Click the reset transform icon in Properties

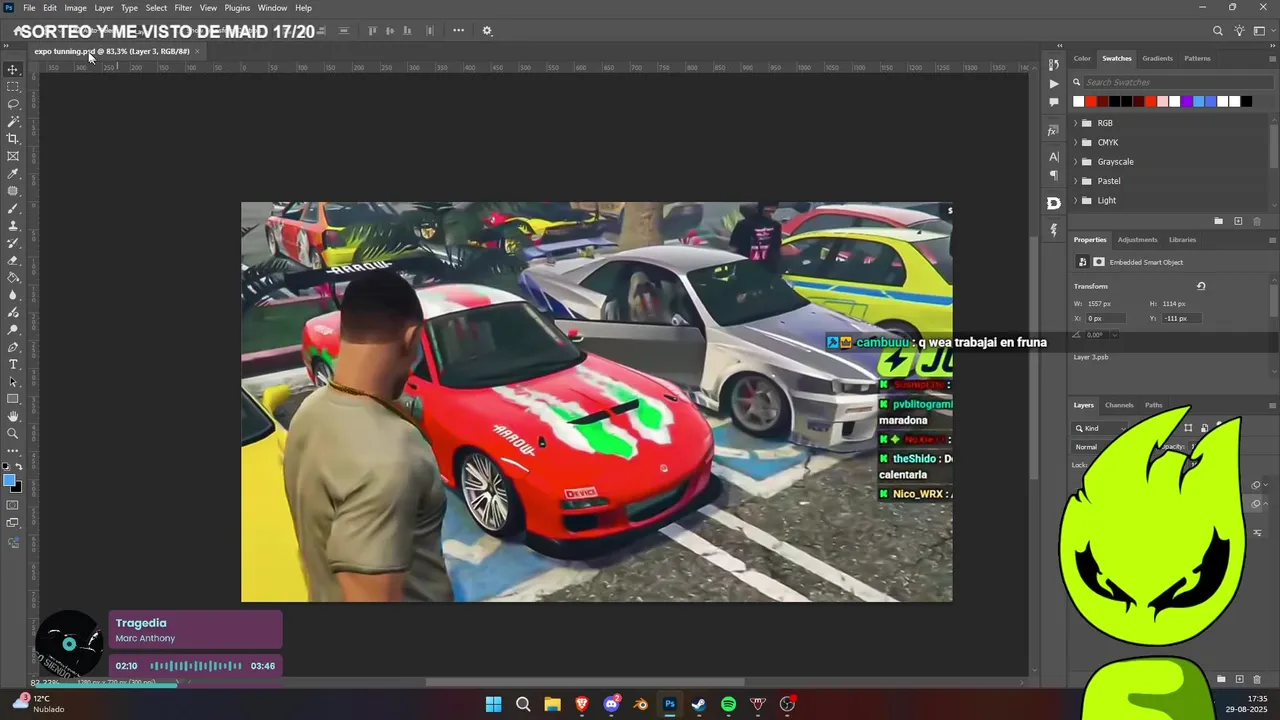tap(1201, 286)
